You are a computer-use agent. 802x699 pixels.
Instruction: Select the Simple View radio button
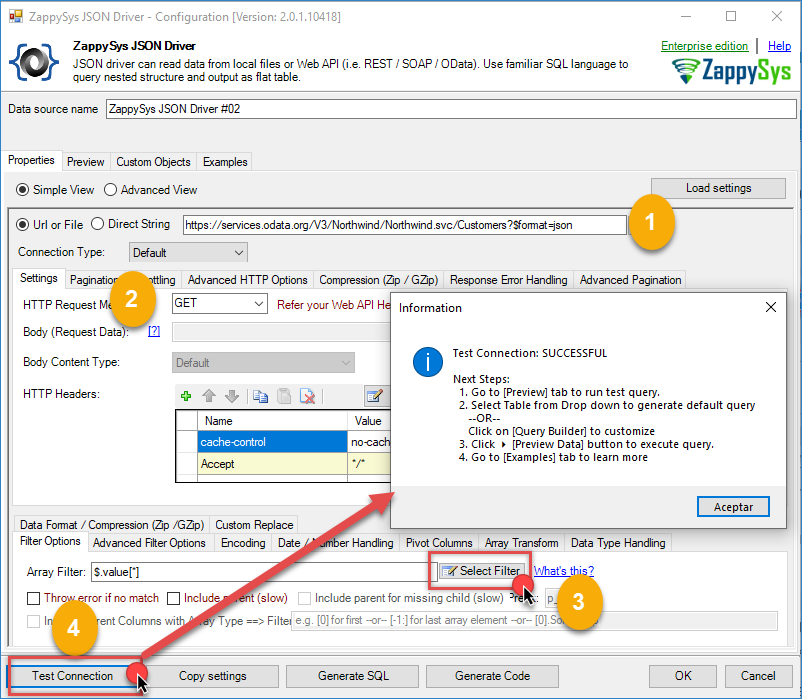point(23,190)
